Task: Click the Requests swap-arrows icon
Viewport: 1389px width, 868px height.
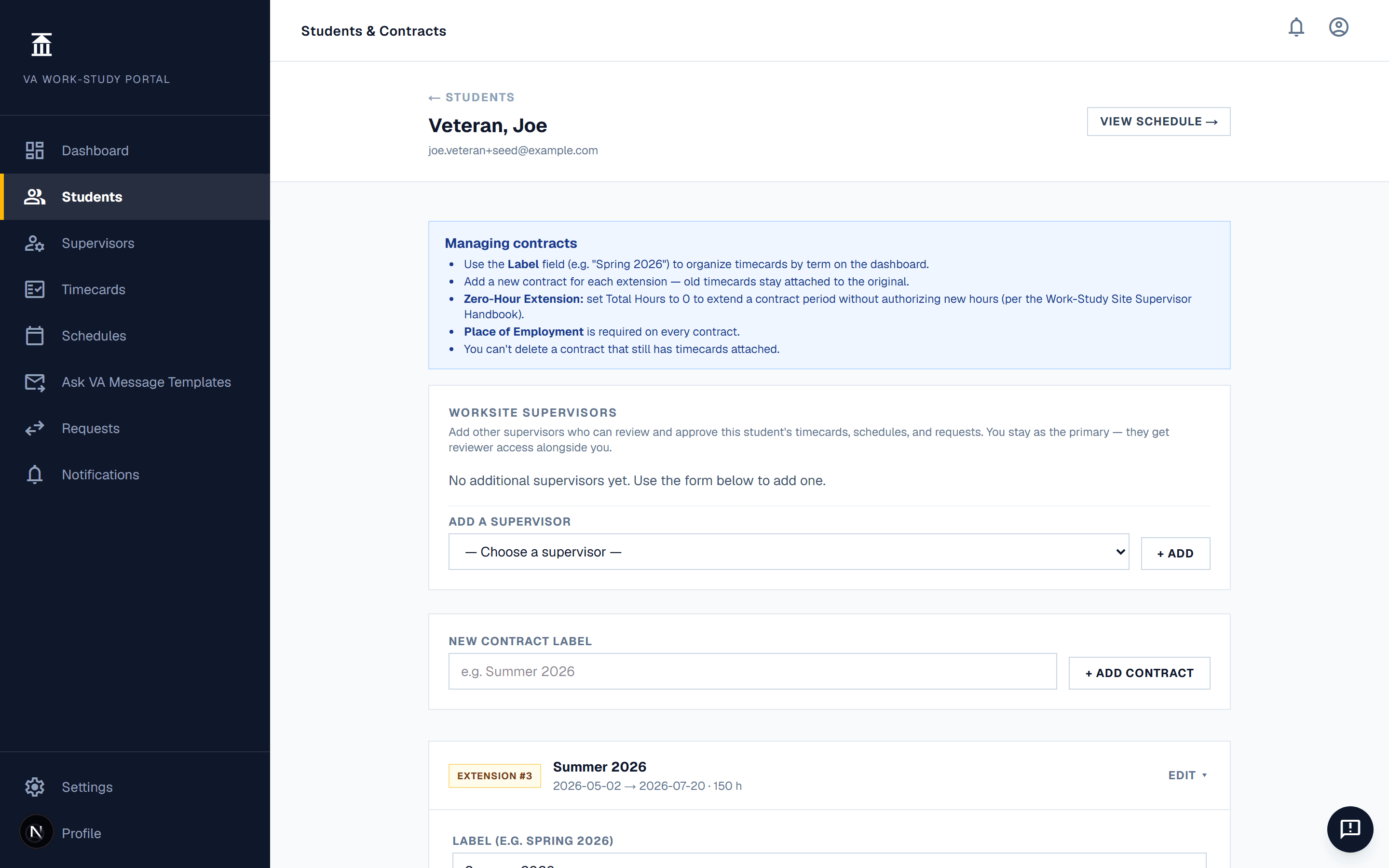Action: point(34,428)
